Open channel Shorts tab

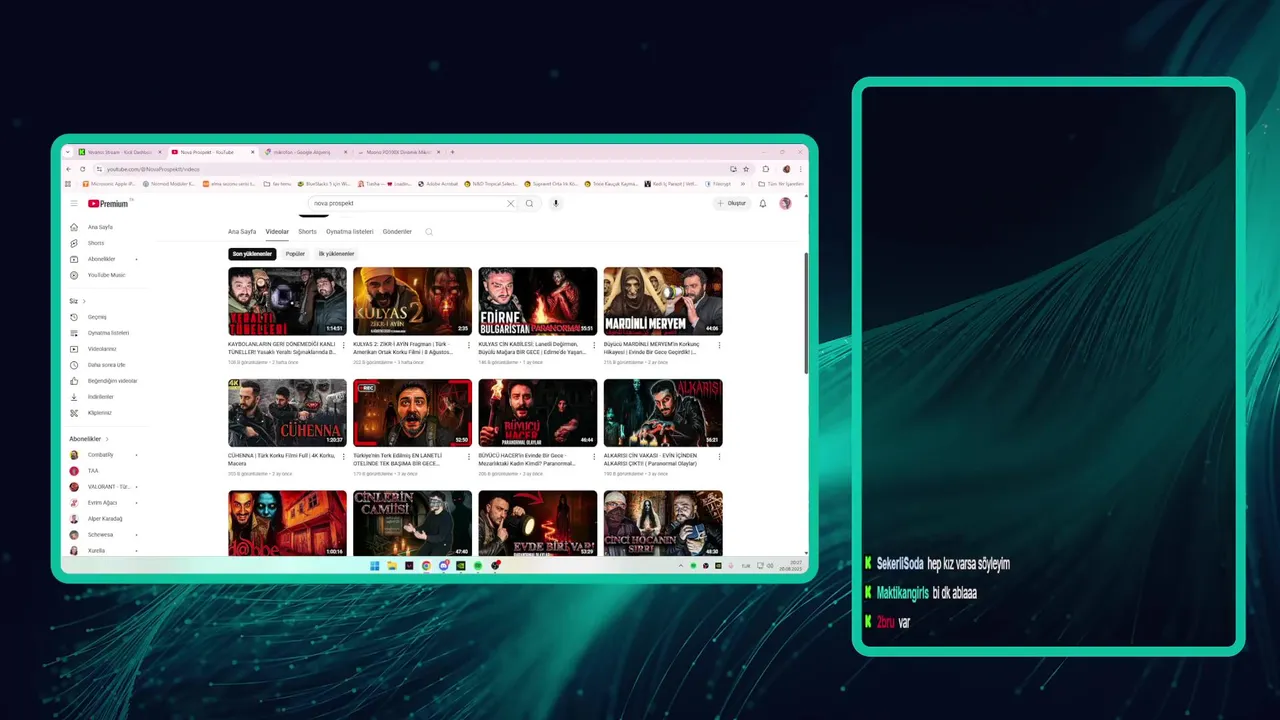click(x=307, y=232)
